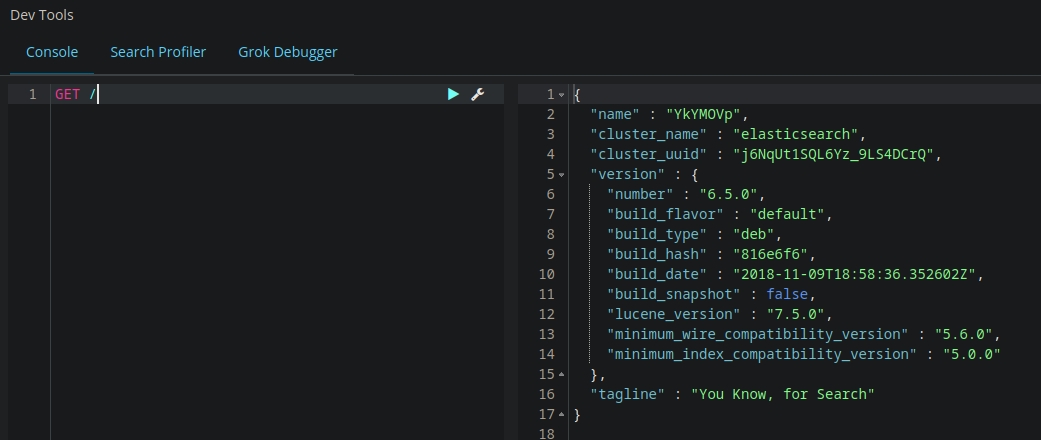Switch to the Console tab
The width and height of the screenshot is (1041, 440).
52,52
